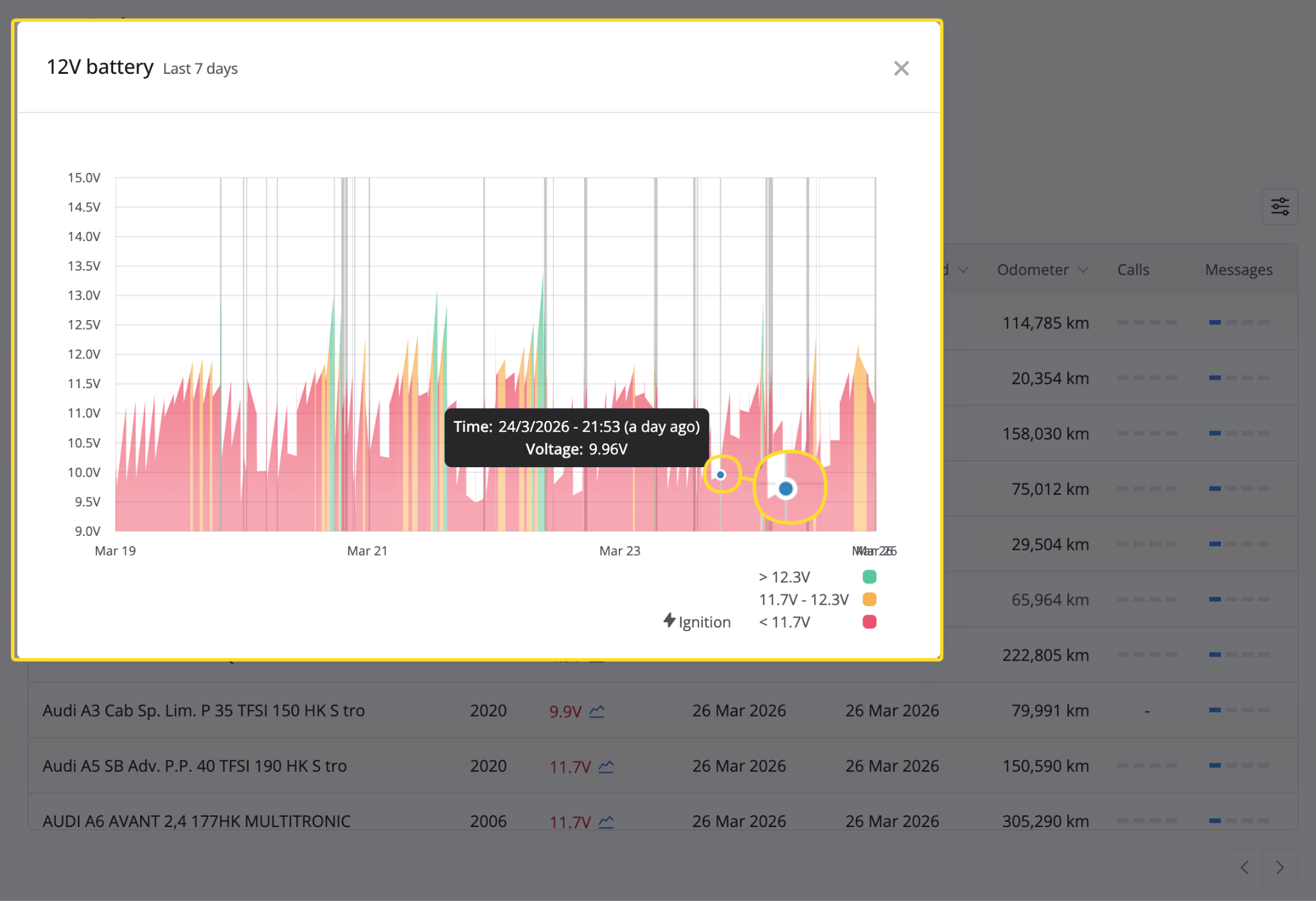Go to the next table page
Viewport: 1316px width, 901px height.
pos(1280,868)
